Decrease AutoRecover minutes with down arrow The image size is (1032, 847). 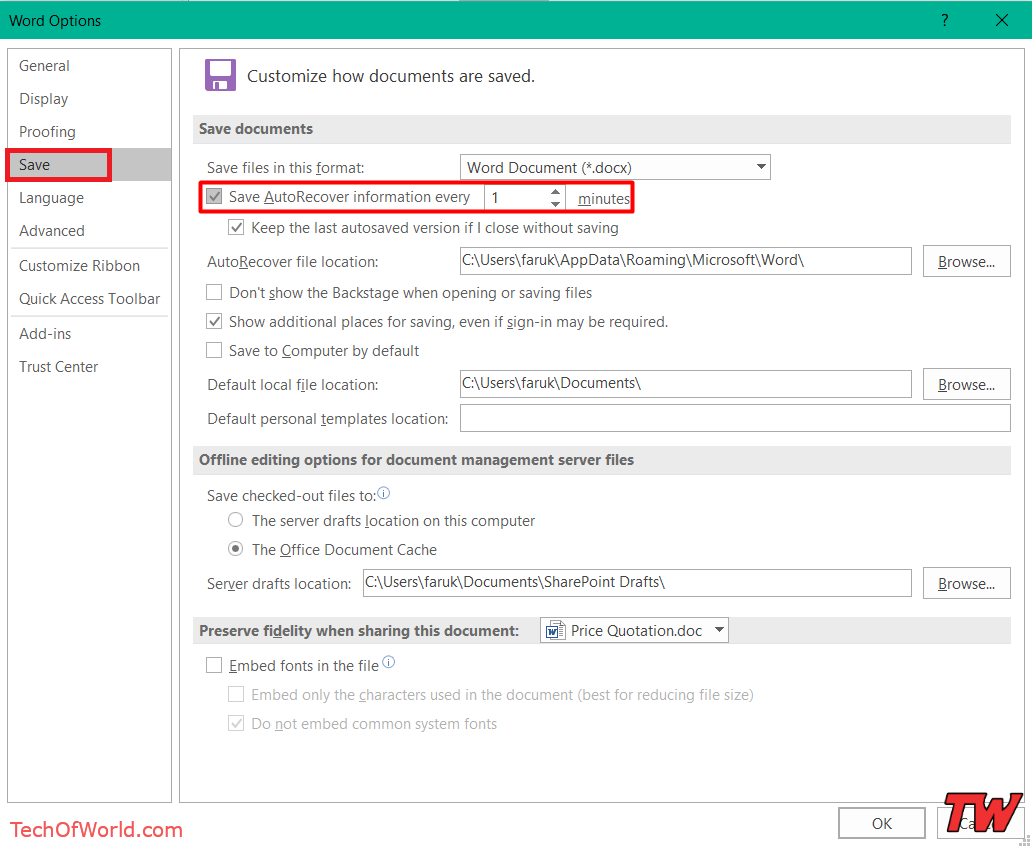click(556, 204)
